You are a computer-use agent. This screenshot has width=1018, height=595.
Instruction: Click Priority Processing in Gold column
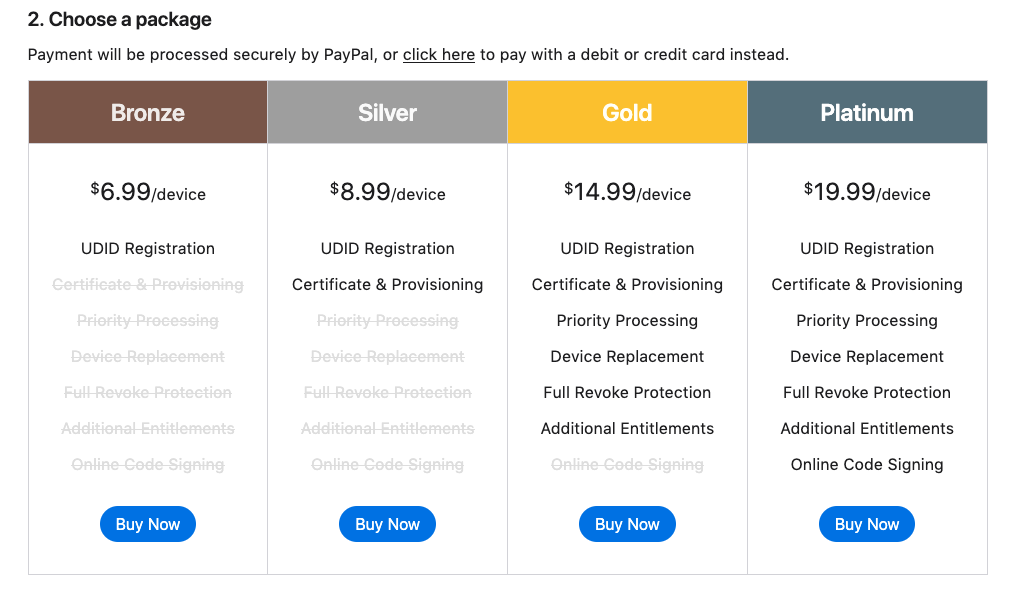[627, 320]
